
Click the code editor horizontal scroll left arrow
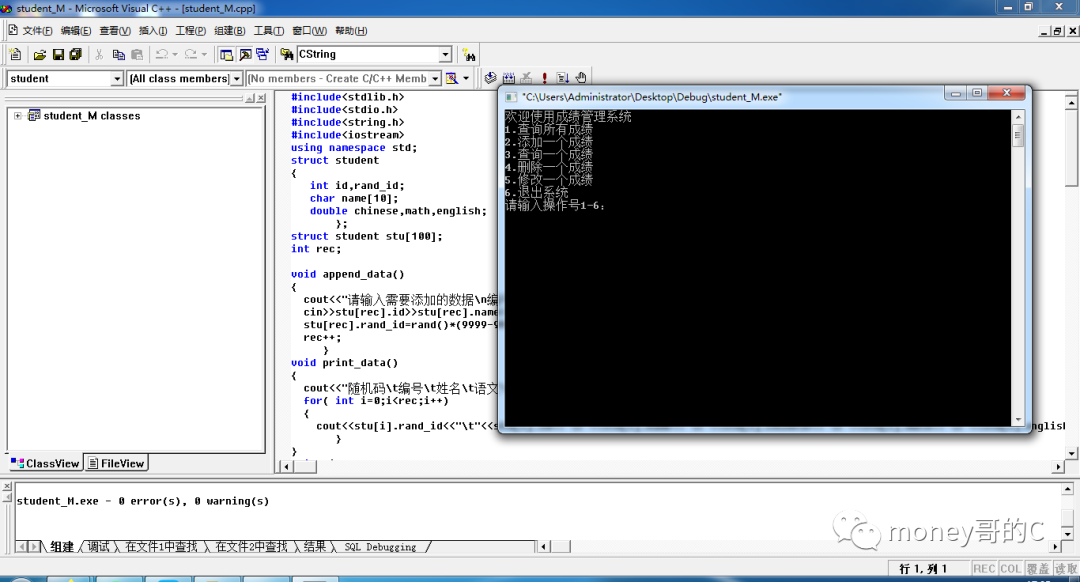pos(287,467)
